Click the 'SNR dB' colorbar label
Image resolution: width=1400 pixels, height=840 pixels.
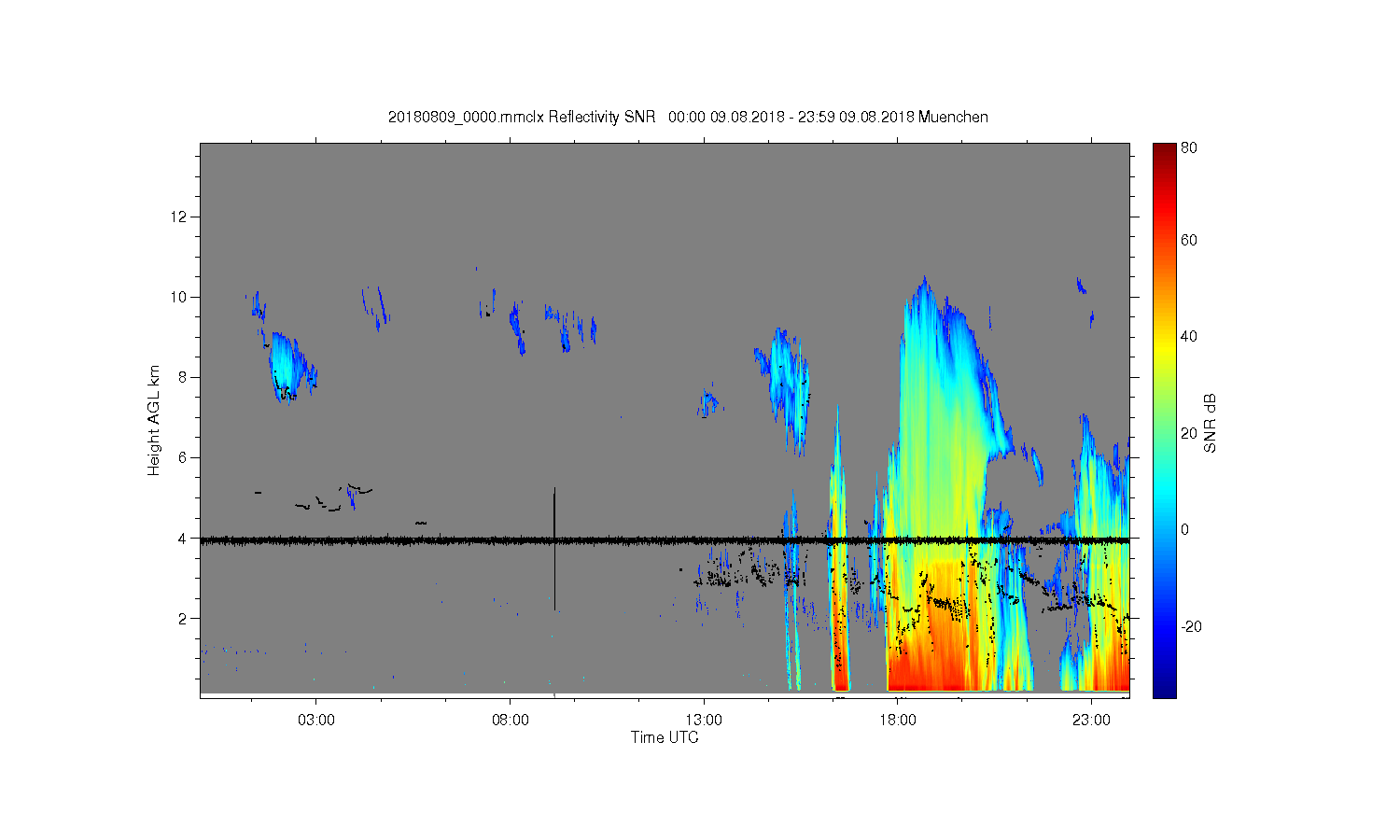1211,423
